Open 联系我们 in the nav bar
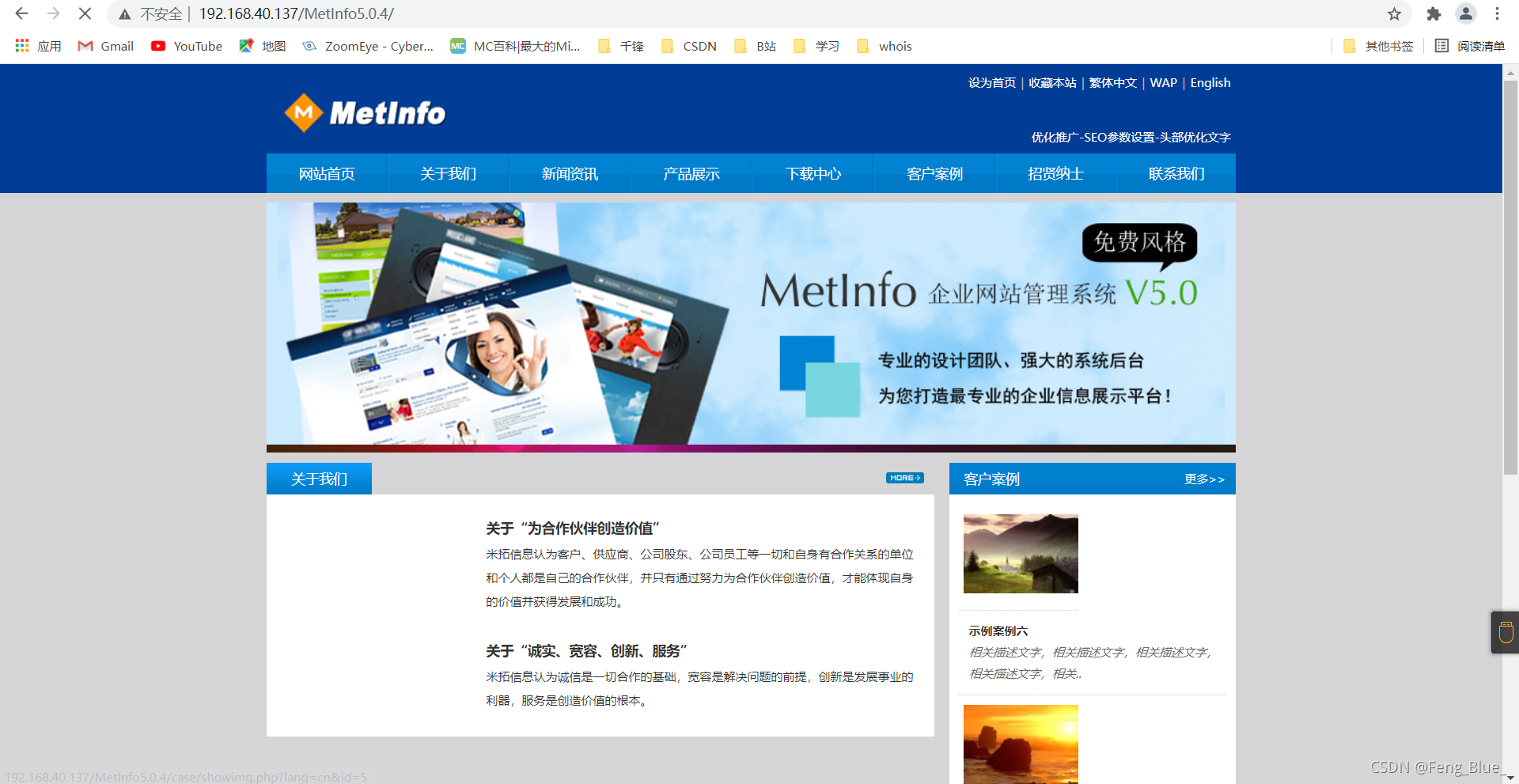The width and height of the screenshot is (1519, 784). click(1176, 173)
